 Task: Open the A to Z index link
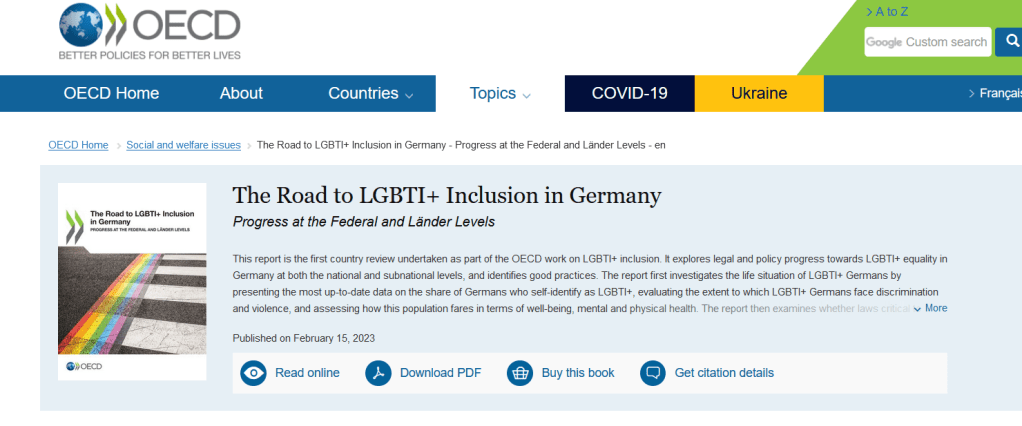click(x=890, y=12)
